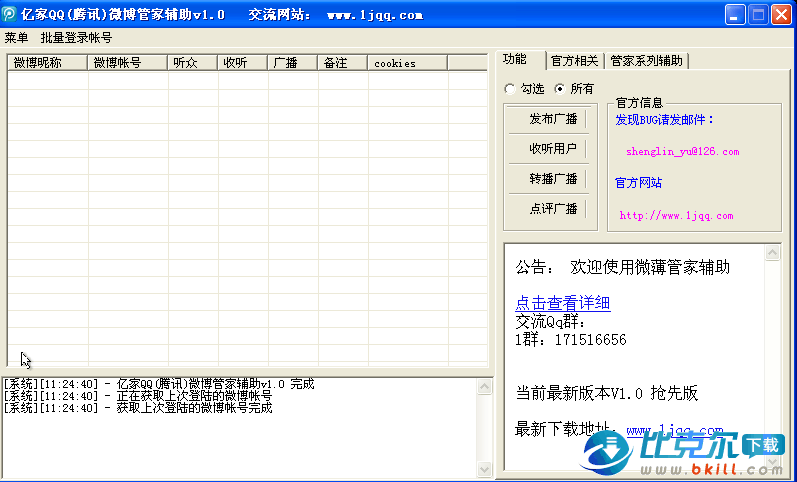Click the announcement panel scroll-up arrow
This screenshot has width=797, height=482.
click(x=772, y=254)
